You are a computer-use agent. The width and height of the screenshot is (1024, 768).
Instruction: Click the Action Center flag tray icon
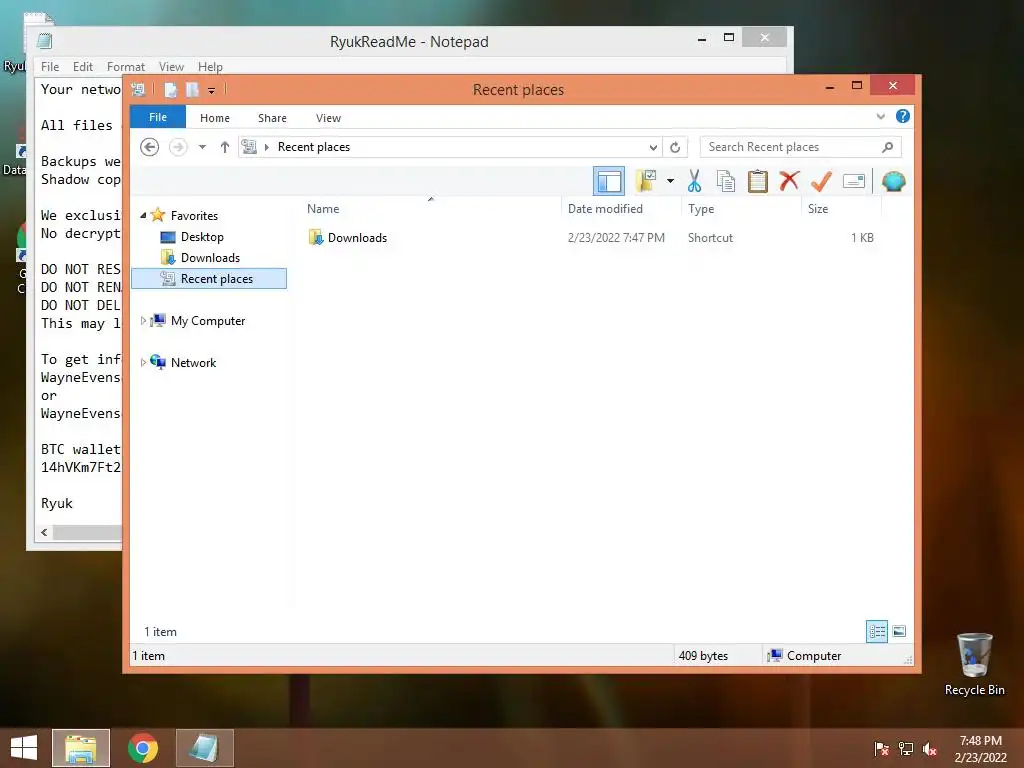882,749
